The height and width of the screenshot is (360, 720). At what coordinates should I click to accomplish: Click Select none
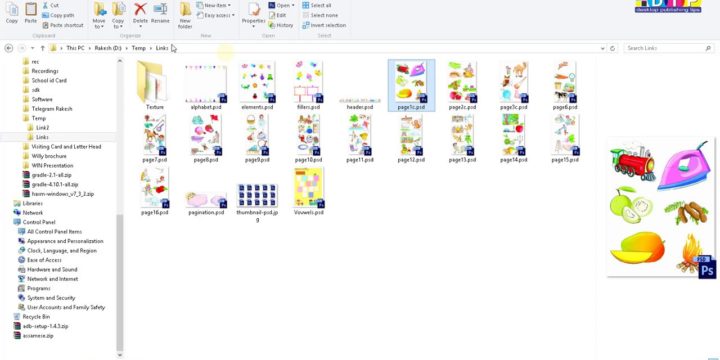pos(320,15)
